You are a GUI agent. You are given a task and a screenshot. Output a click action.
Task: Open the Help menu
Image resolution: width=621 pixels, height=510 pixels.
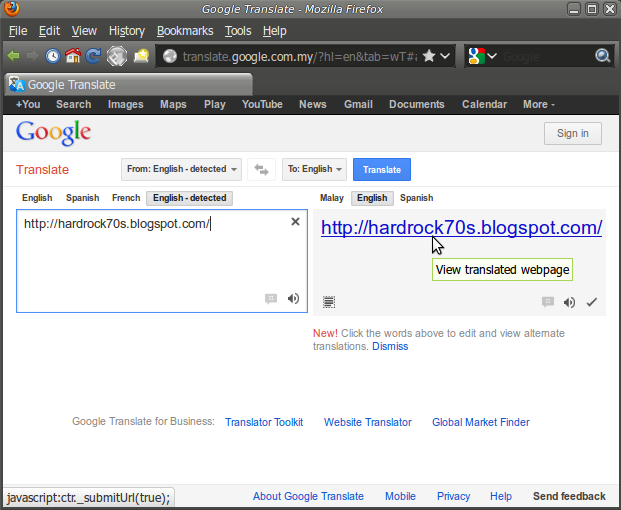pyautogui.click(x=274, y=31)
